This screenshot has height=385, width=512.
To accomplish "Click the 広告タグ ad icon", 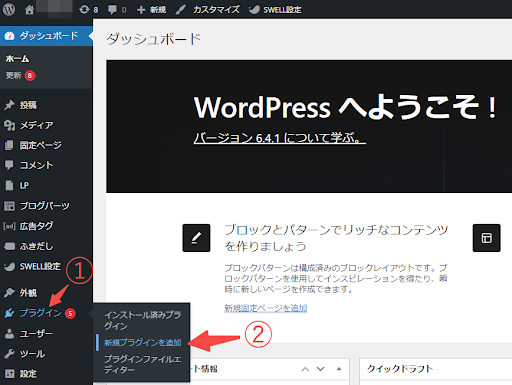I will 9,226.
